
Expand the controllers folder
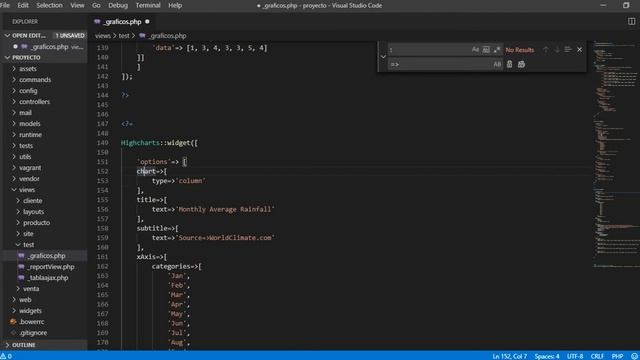tap(34, 102)
